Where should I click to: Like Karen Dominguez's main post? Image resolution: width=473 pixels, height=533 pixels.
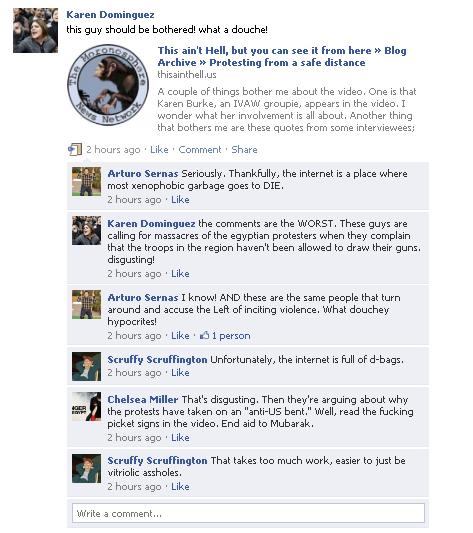159,150
